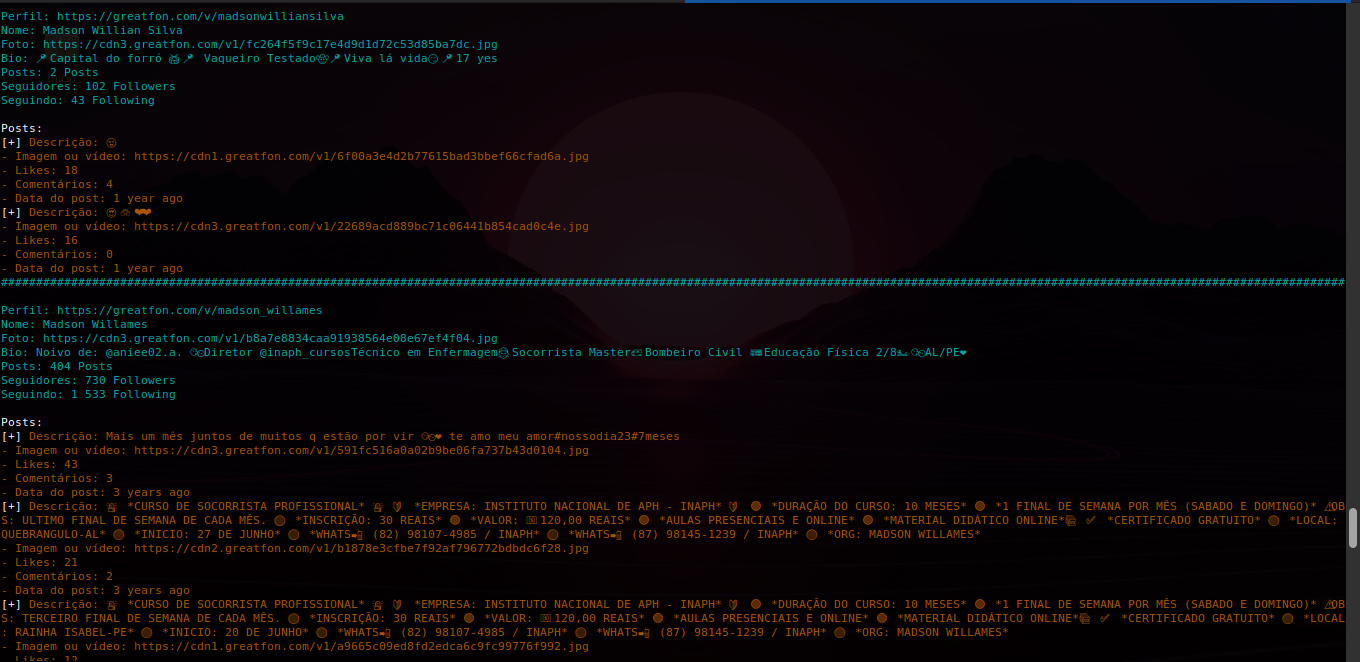
Task: Expand the [+] marker of the 16-likes post
Action: tap(10, 211)
